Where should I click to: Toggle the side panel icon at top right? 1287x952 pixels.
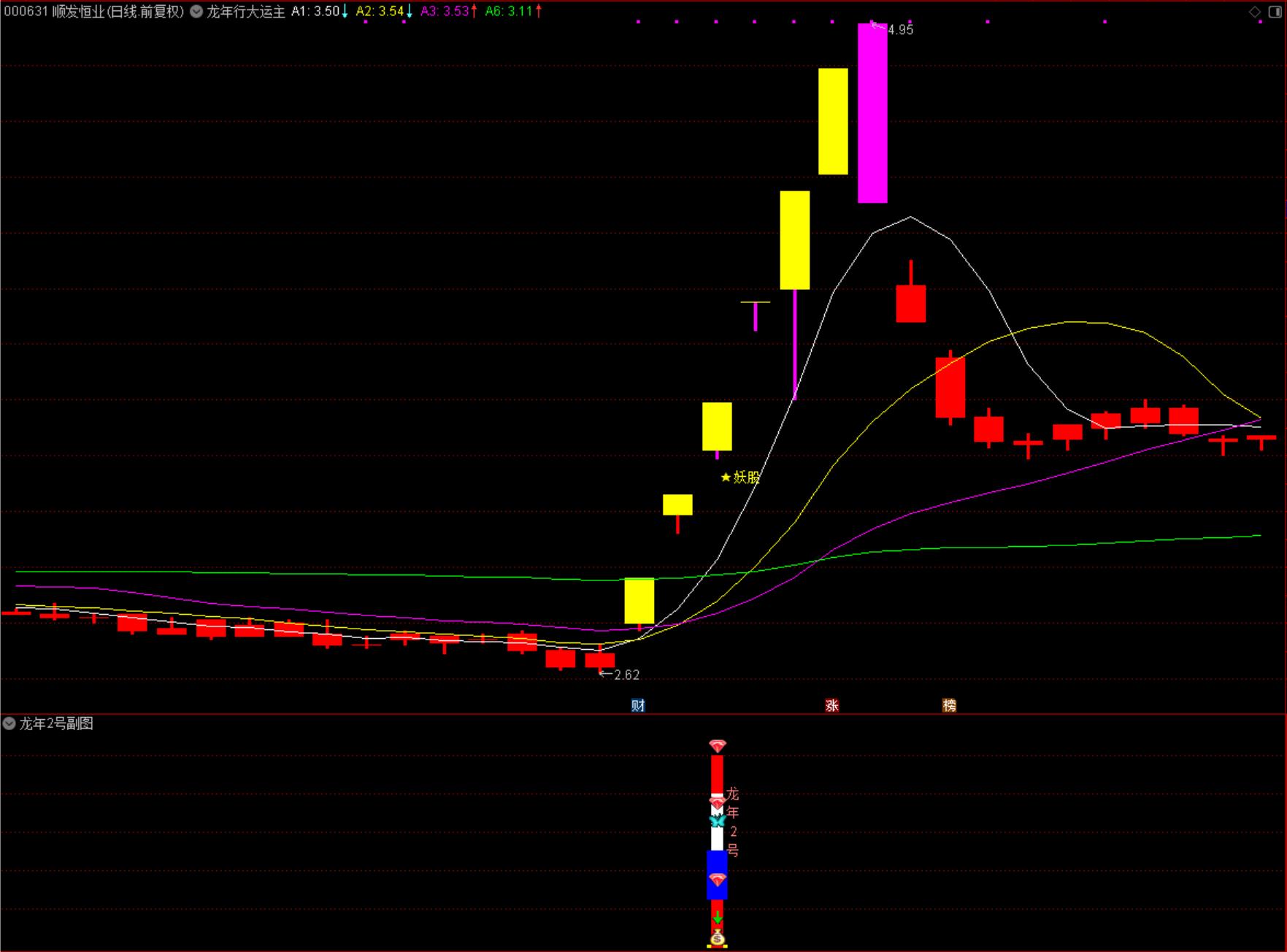click(x=1275, y=12)
